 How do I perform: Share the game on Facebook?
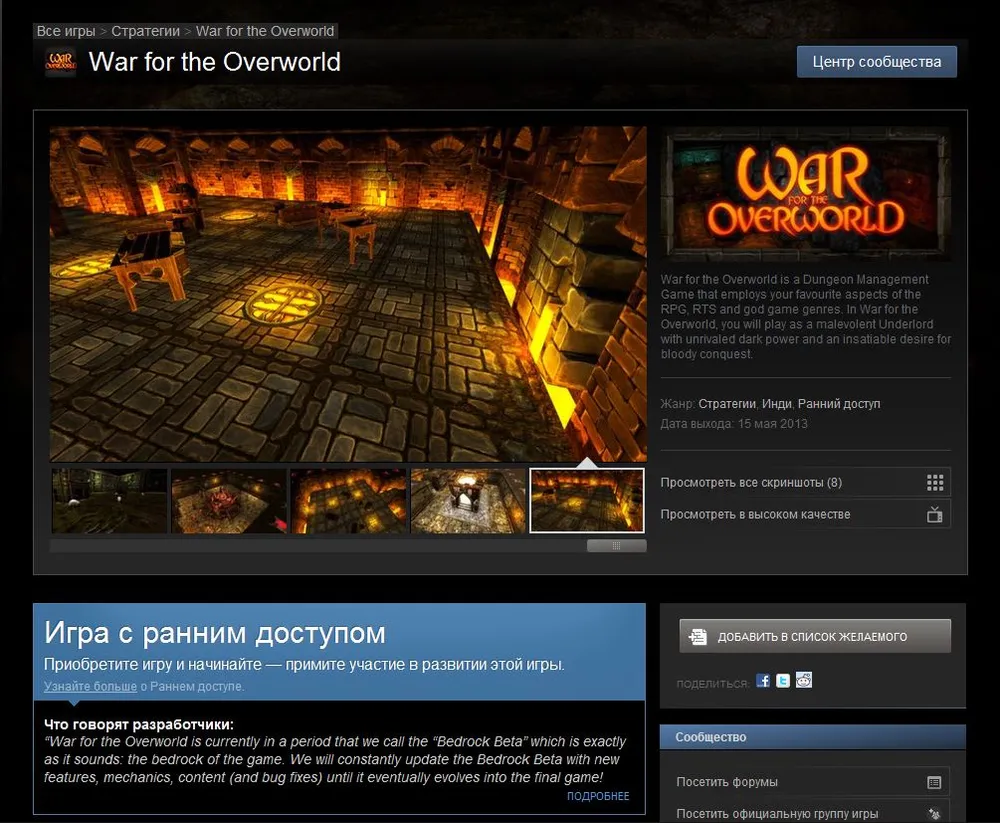[763, 681]
